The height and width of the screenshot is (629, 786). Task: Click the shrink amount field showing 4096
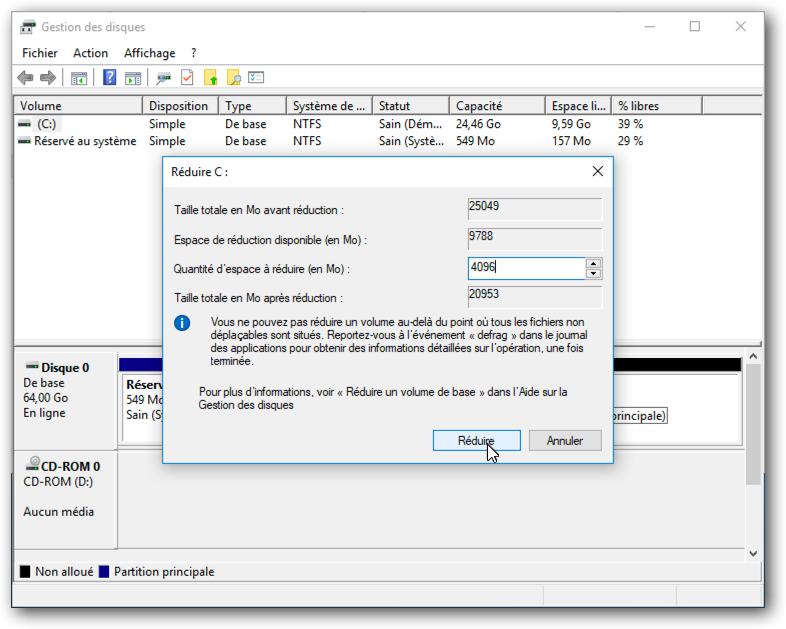526,268
